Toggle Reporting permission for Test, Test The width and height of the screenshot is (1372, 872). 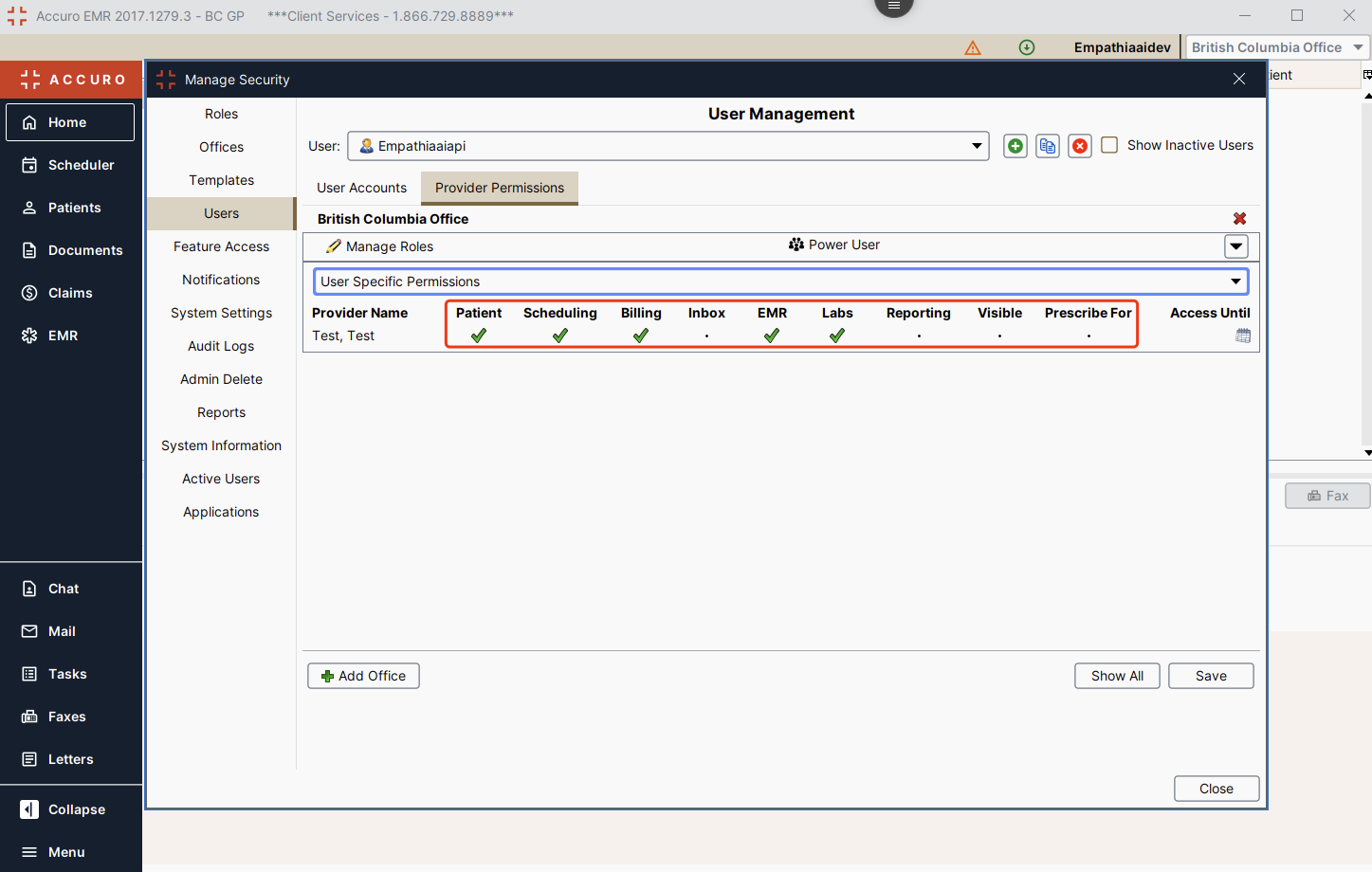click(x=919, y=336)
